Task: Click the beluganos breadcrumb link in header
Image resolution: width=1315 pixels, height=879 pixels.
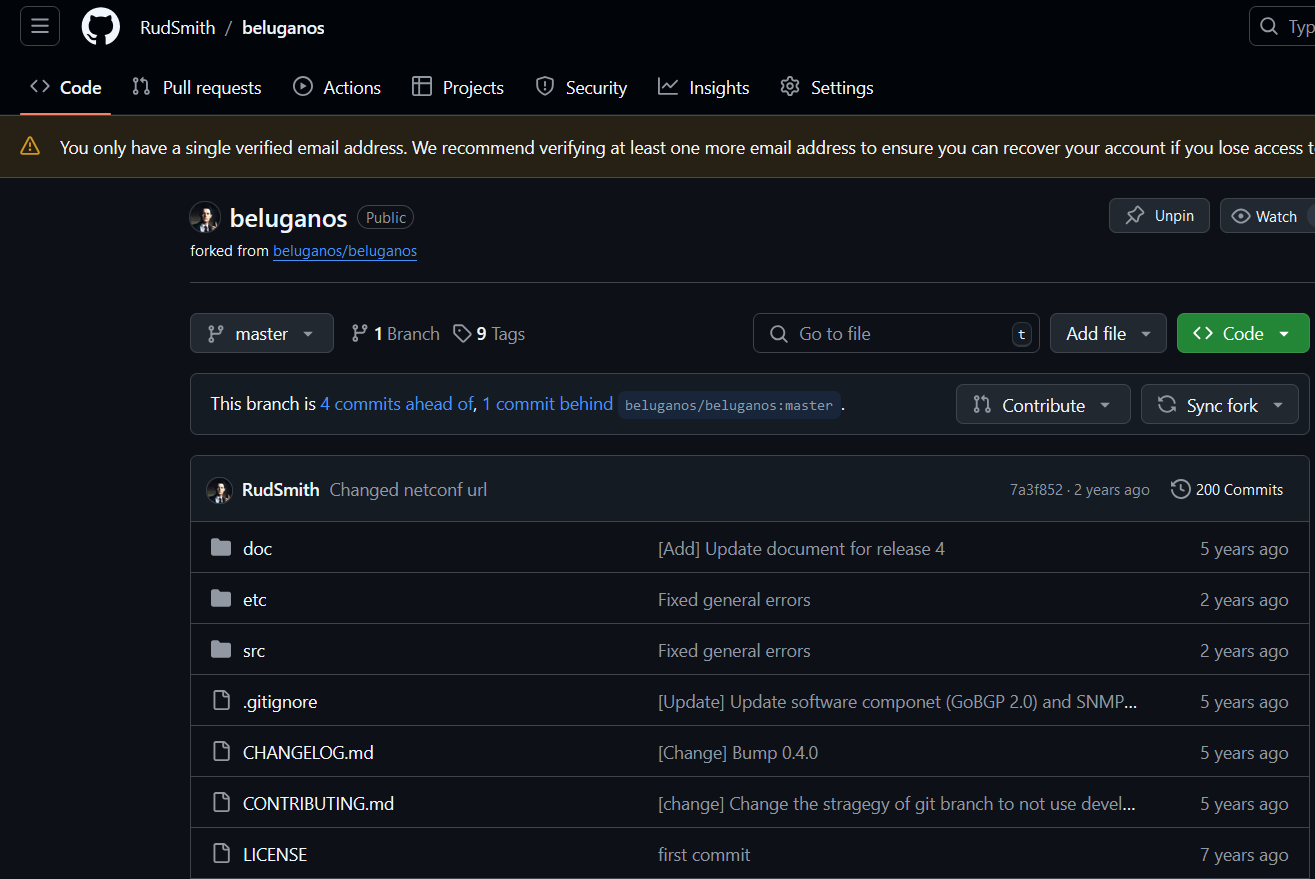Action: tap(283, 28)
